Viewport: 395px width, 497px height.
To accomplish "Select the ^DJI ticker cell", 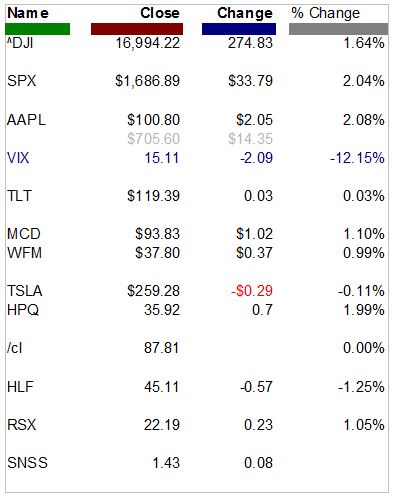I will point(20,43).
